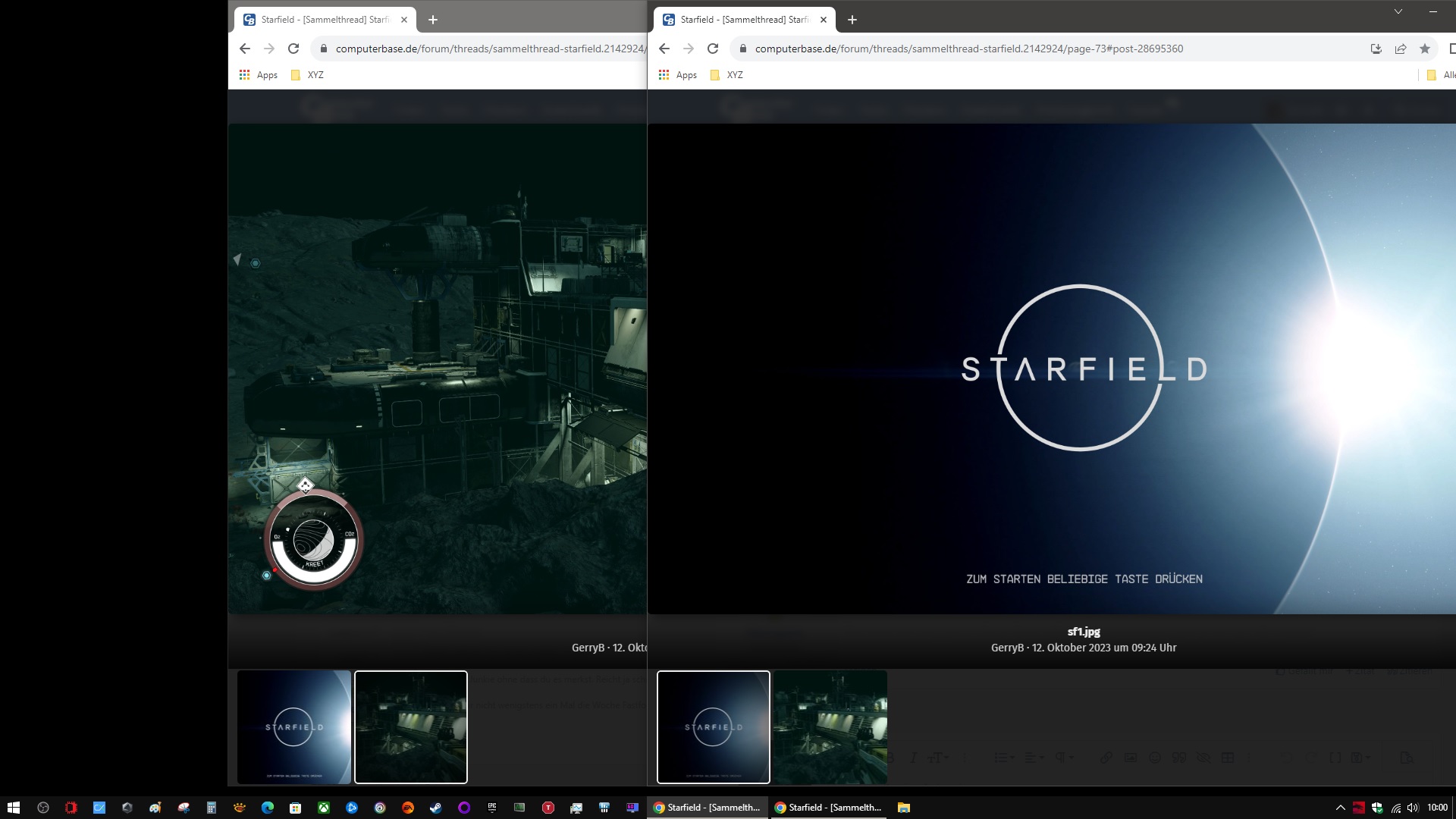Expand the tab search chevron
Screen dimensions: 1456x819
(x=1398, y=11)
